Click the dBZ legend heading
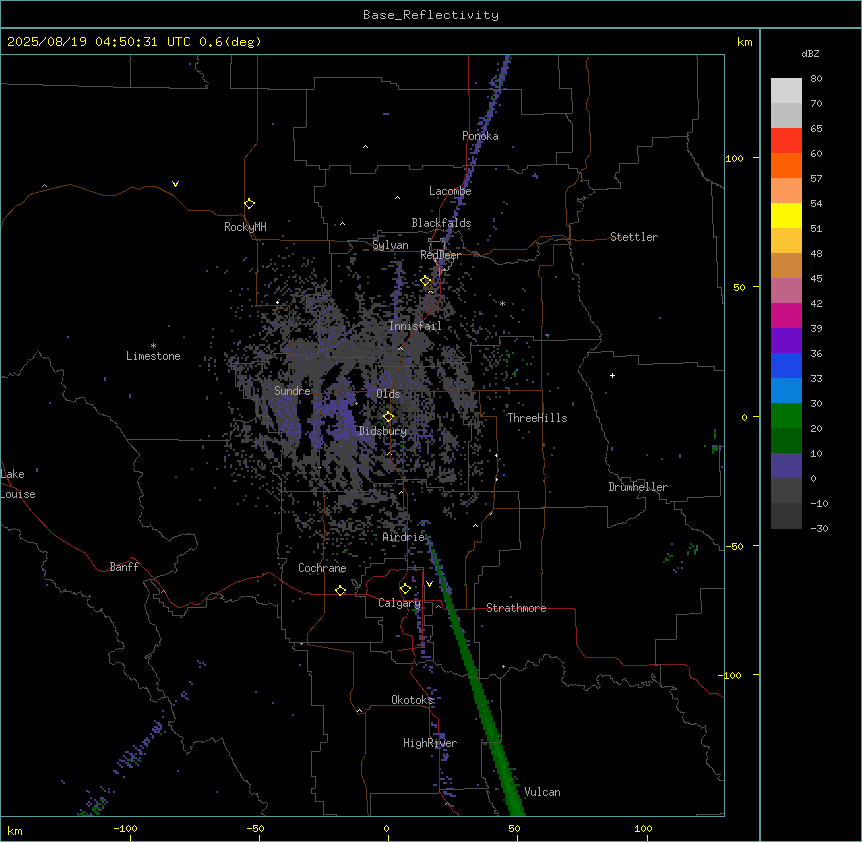This screenshot has height=842, width=862. pos(810,54)
